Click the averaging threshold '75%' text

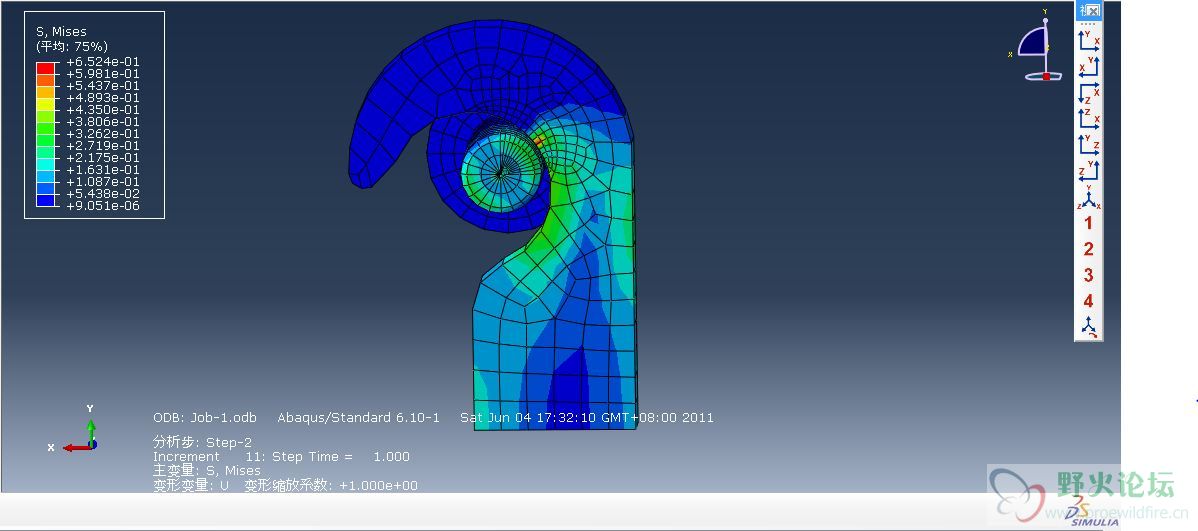point(92,47)
